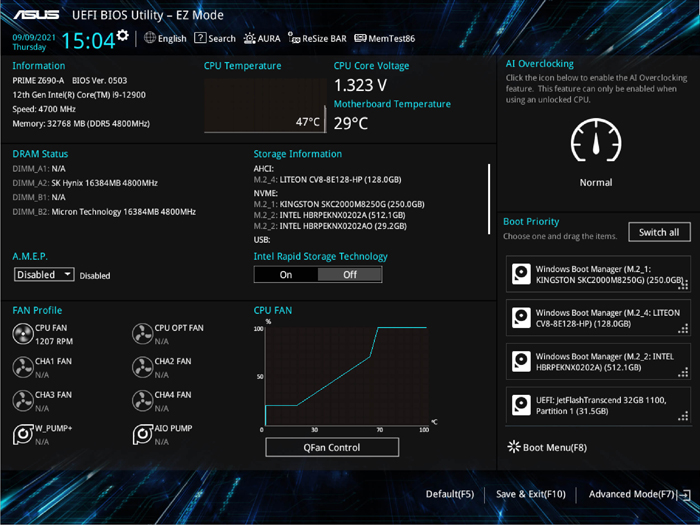
Task: Click the 'Speed: 4700 MHz' line
Action: coord(44,109)
